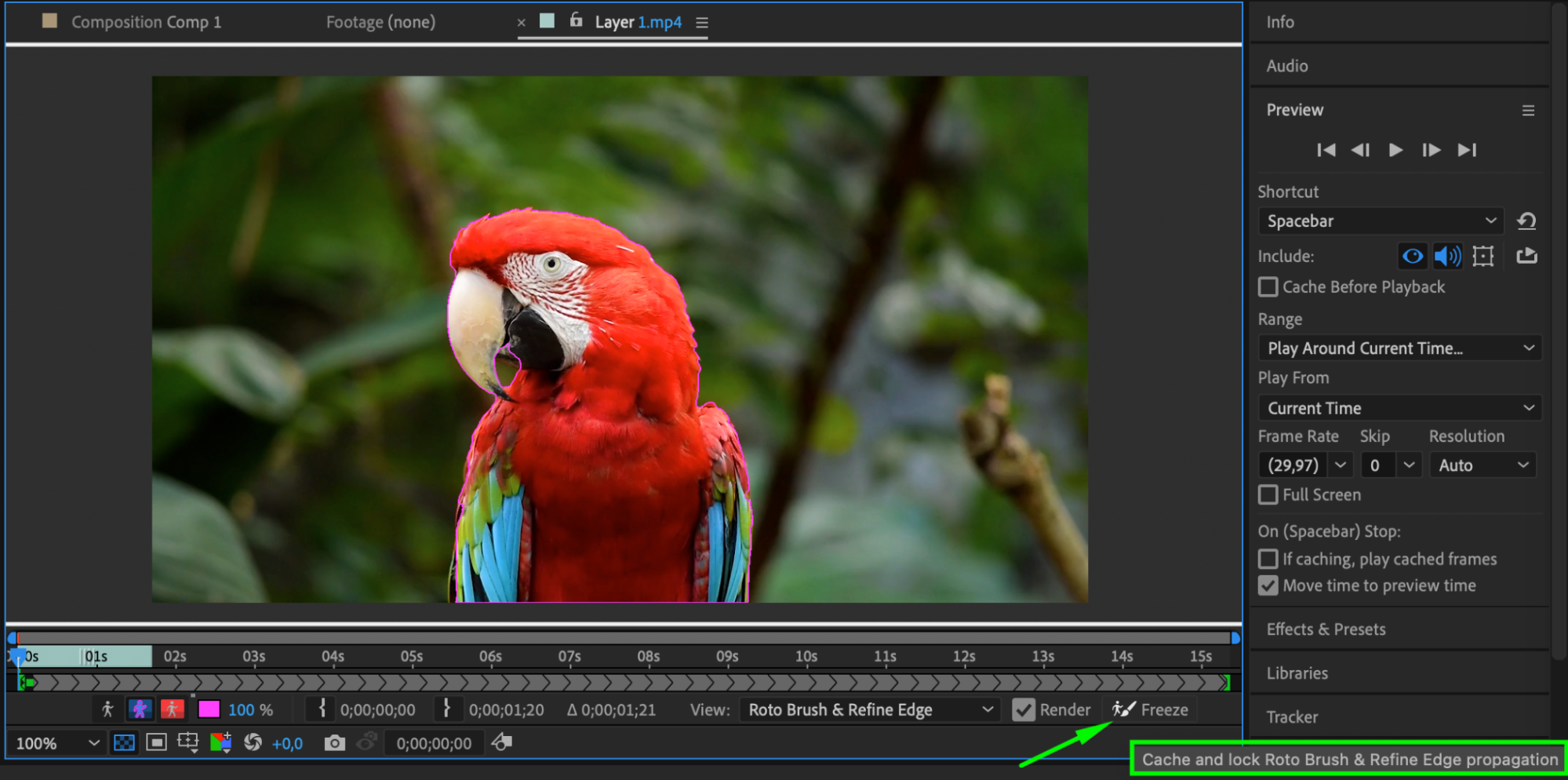1568x780 pixels.
Task: Toggle alpha boundary overlay button
Action: [x=140, y=710]
